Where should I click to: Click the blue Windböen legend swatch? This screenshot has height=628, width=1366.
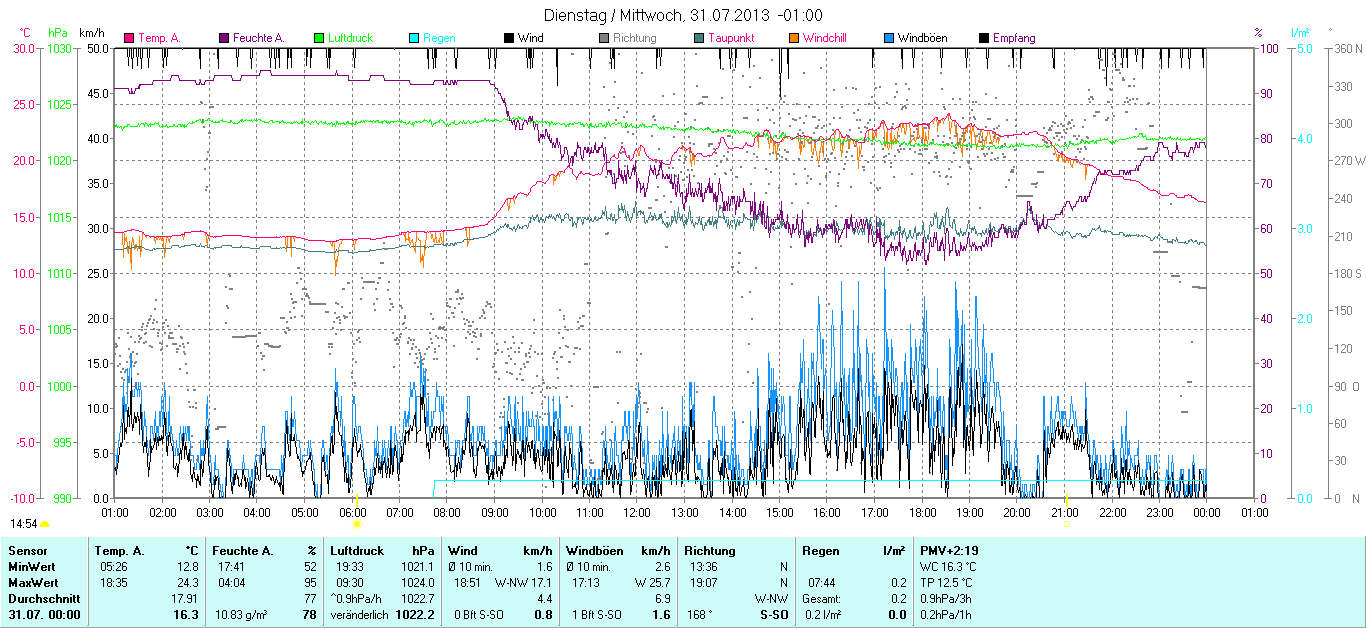pyautogui.click(x=889, y=38)
